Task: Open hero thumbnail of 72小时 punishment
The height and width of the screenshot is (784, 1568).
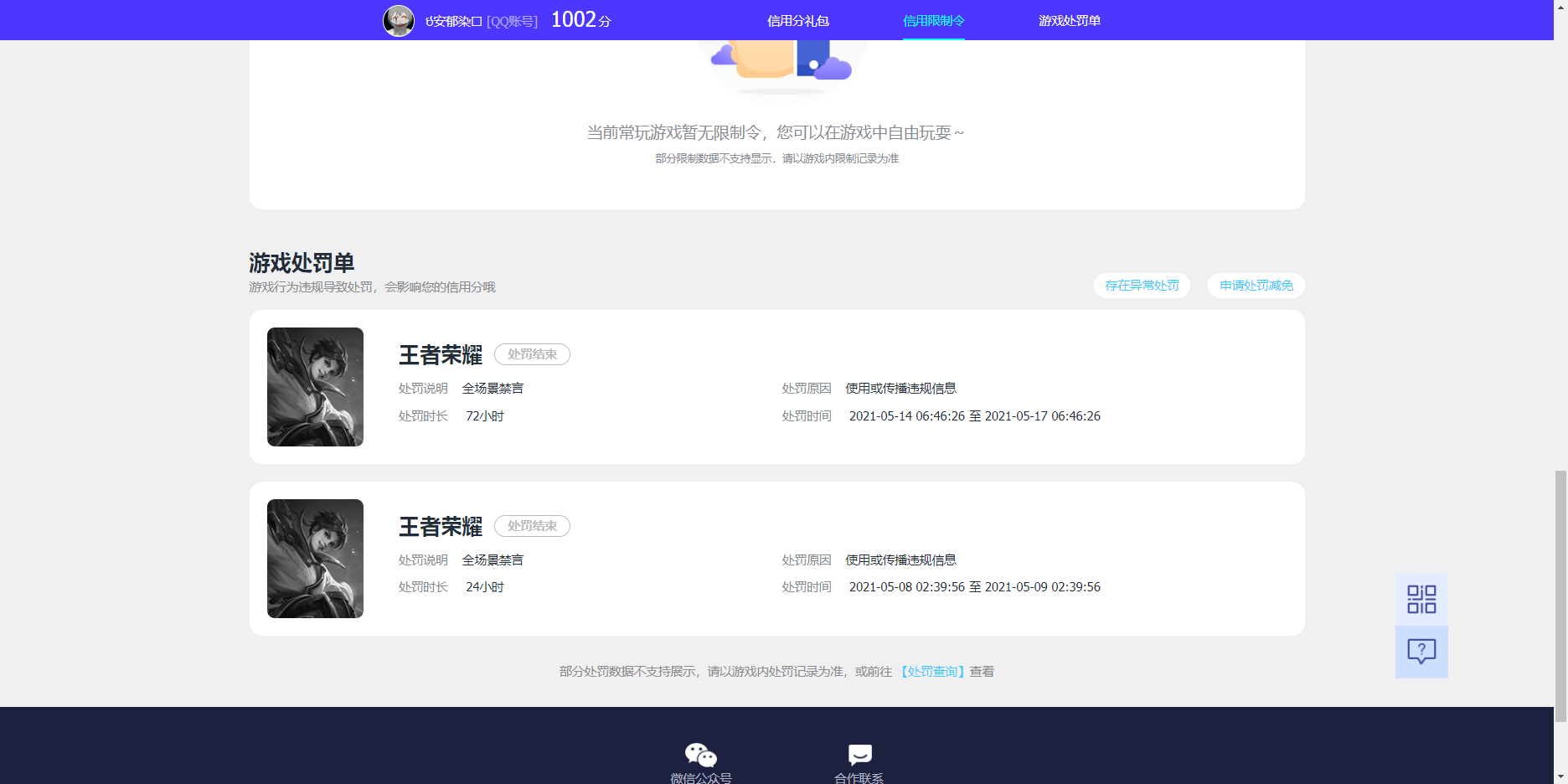Action: pyautogui.click(x=315, y=387)
